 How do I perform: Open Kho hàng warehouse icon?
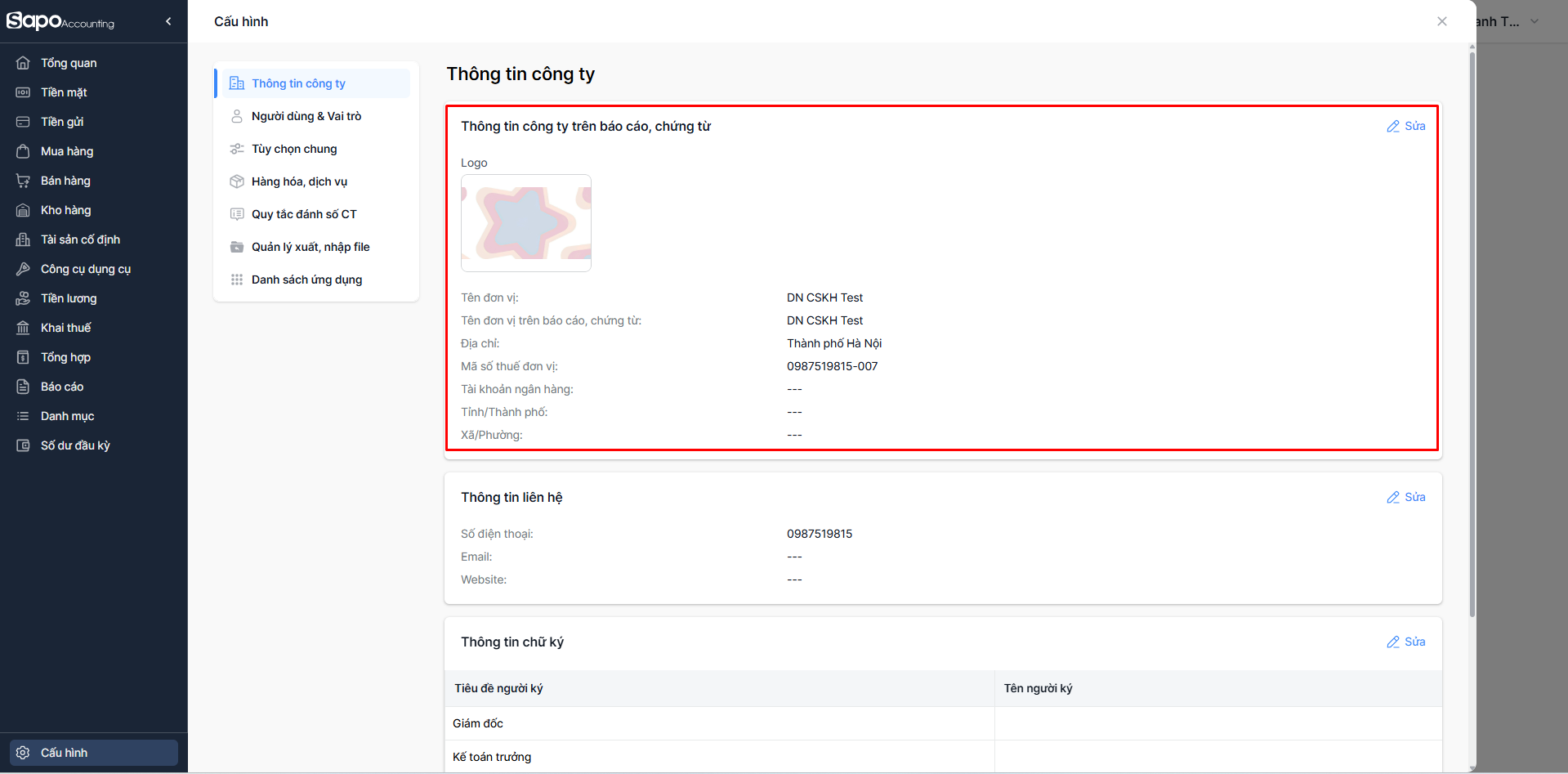coord(23,210)
